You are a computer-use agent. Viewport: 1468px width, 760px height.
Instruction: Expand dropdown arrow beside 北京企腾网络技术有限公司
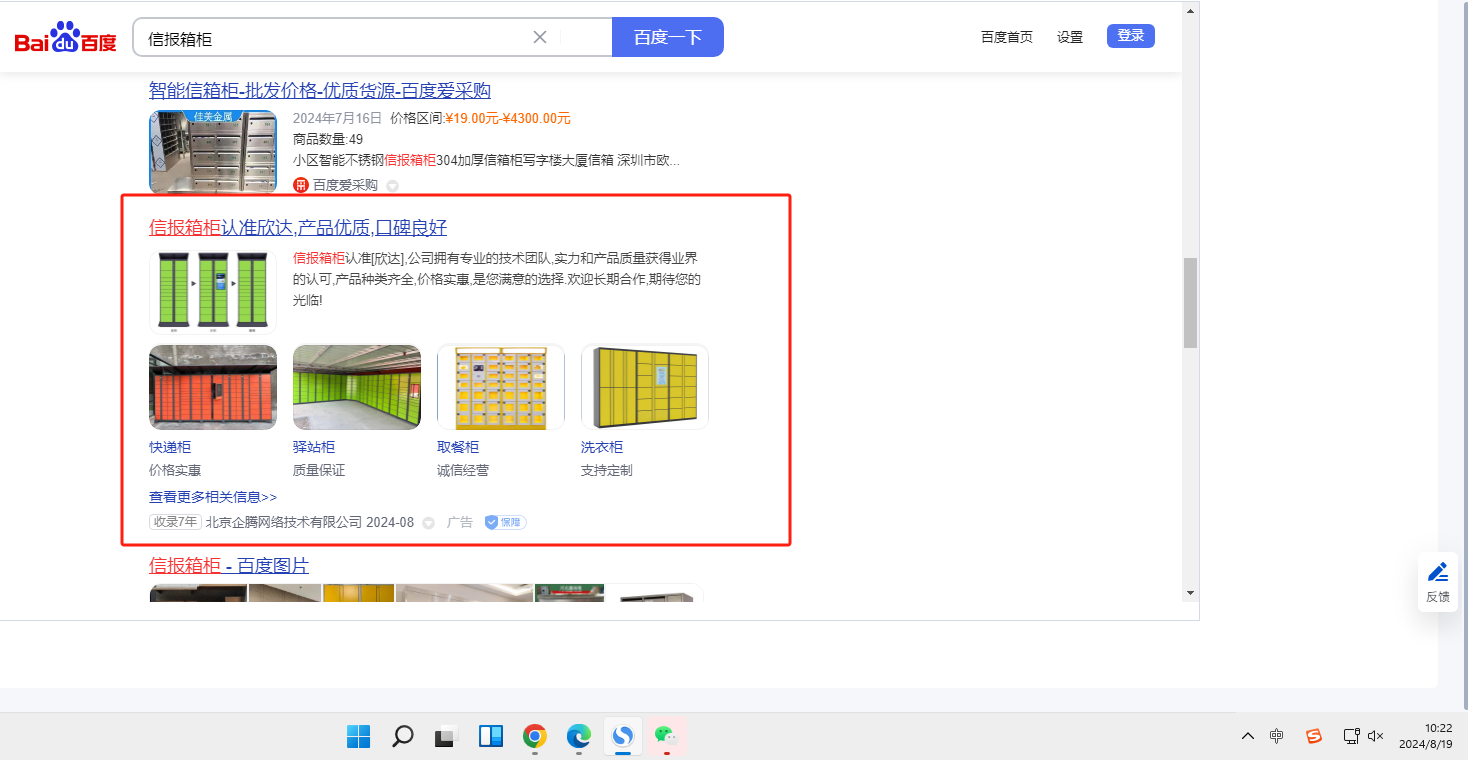click(x=429, y=523)
